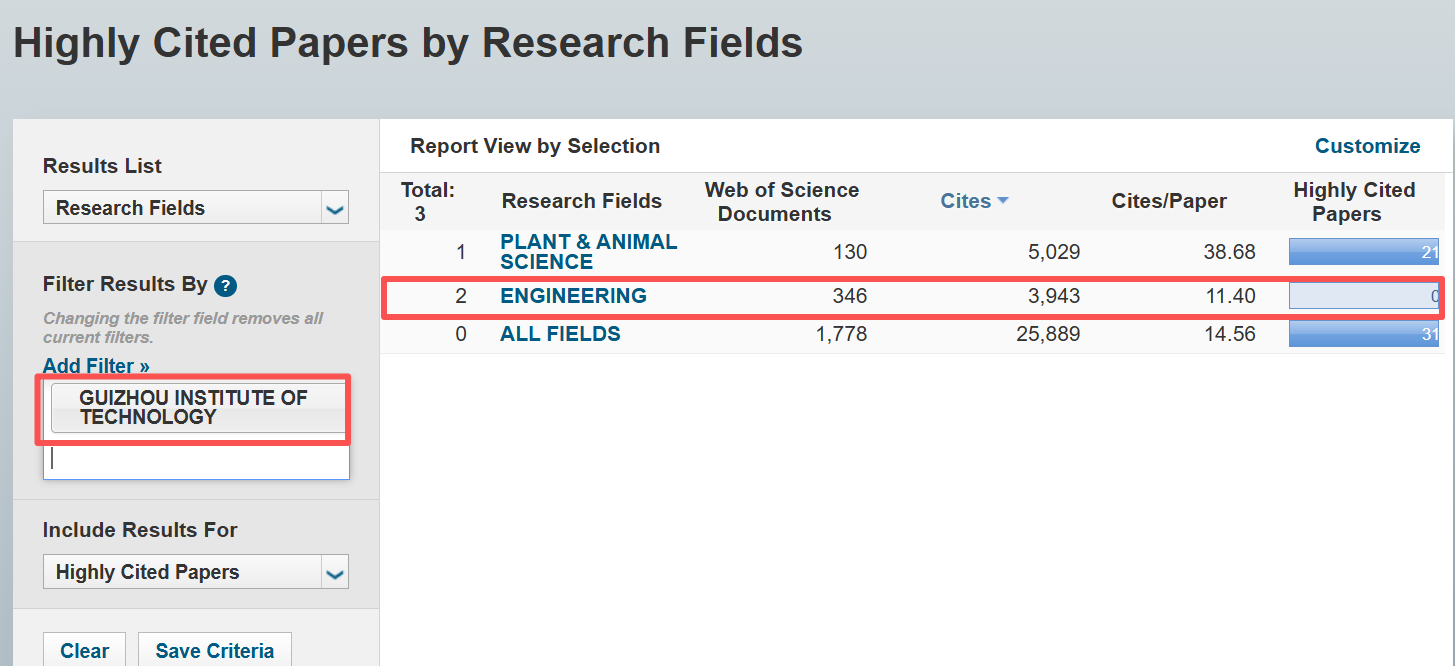Click the Engineering highly cited papers bar
This screenshot has height=666, width=1455.
pyautogui.click(x=1363, y=296)
